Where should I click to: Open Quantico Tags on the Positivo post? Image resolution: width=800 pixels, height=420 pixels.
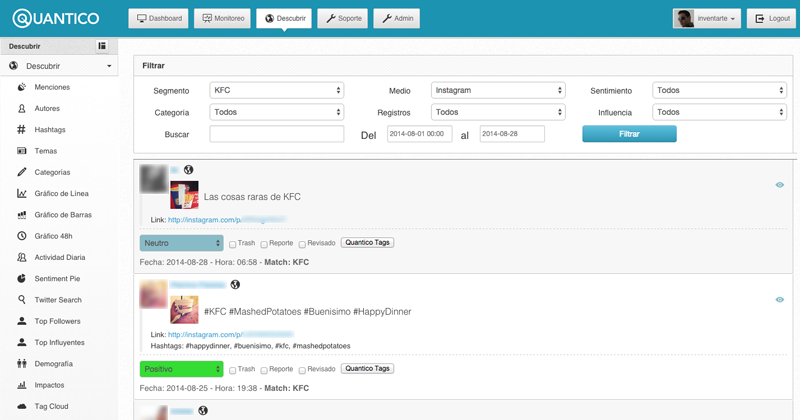pyautogui.click(x=367, y=368)
